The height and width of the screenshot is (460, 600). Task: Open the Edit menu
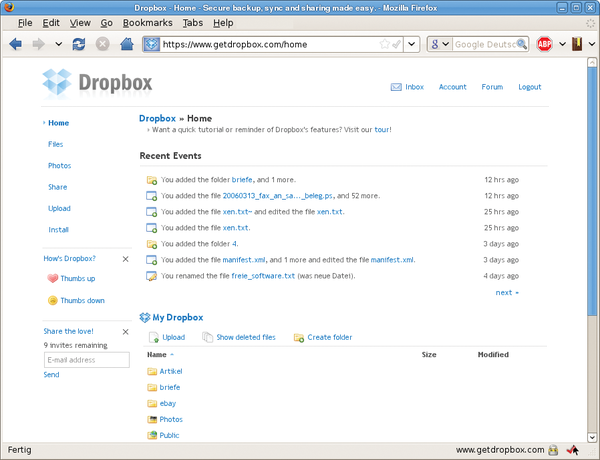(x=51, y=23)
